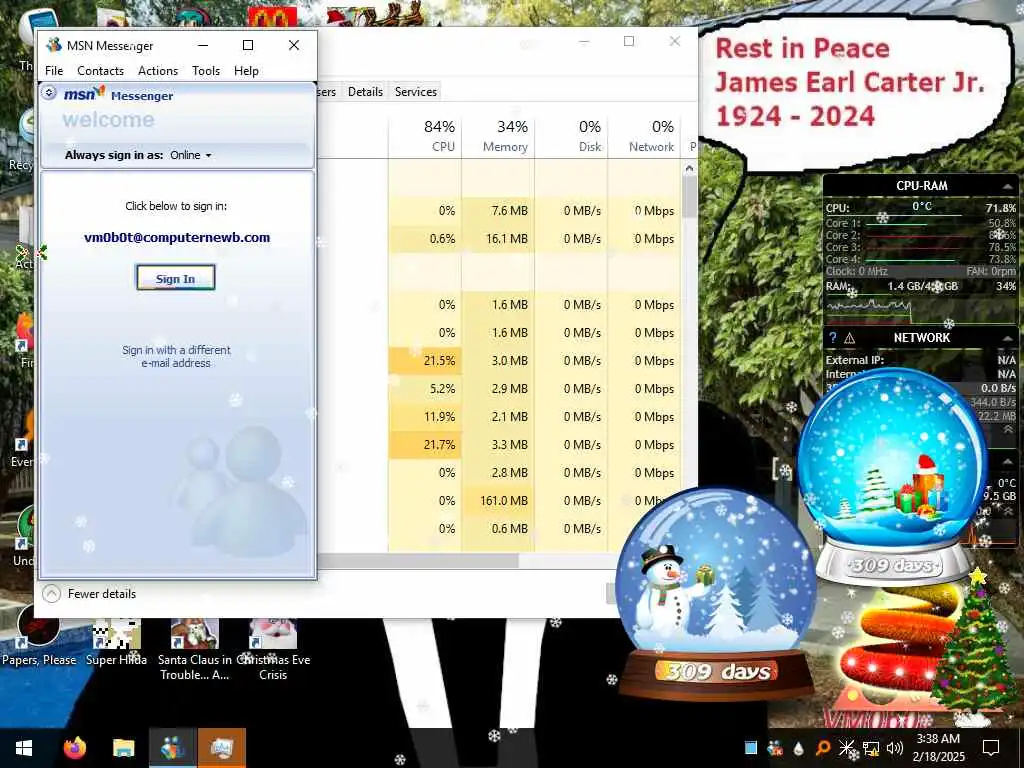Click the Task Manager vertical scrollbar up arrow

tap(689, 168)
